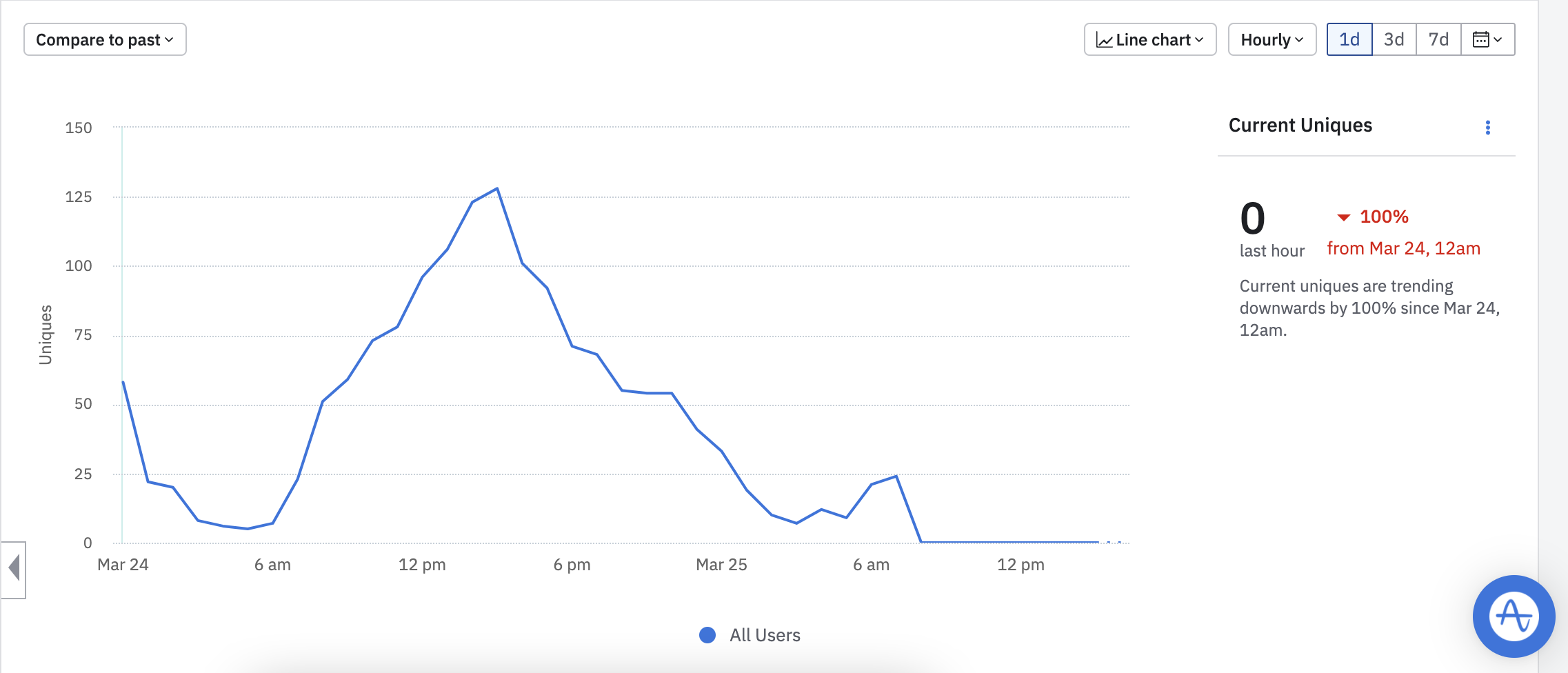
Task: Click the left-pointing collapse arrow
Action: click(x=14, y=570)
